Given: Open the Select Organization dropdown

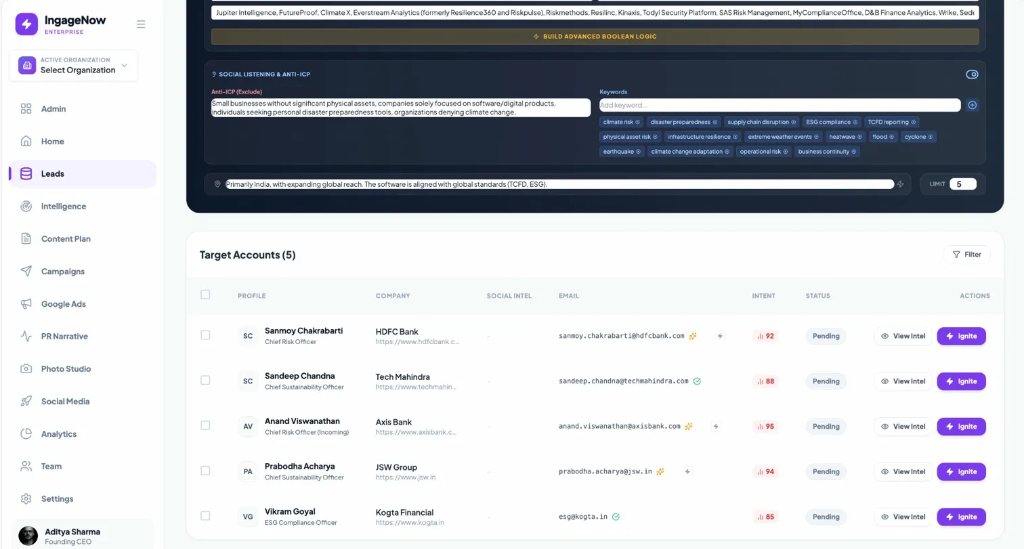Looking at the screenshot, I should click(74, 66).
